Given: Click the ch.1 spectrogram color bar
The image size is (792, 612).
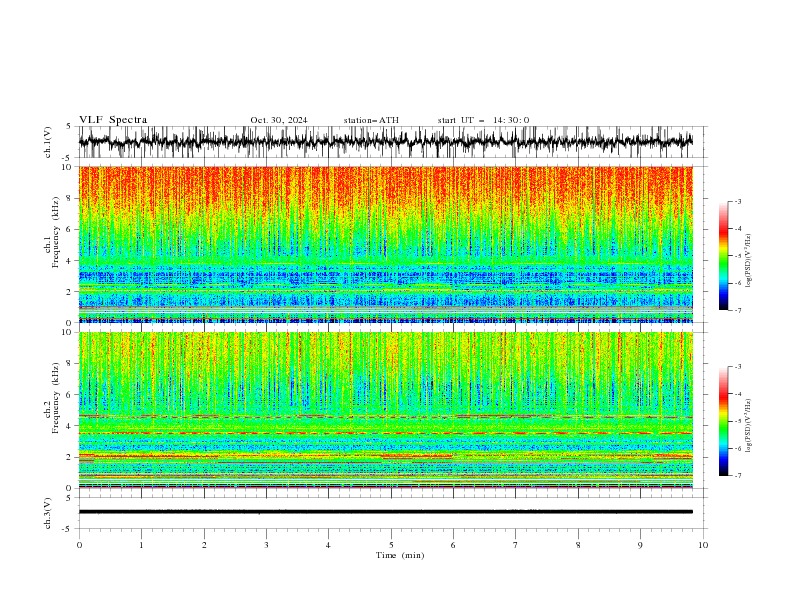Looking at the screenshot, I should pos(724,256).
